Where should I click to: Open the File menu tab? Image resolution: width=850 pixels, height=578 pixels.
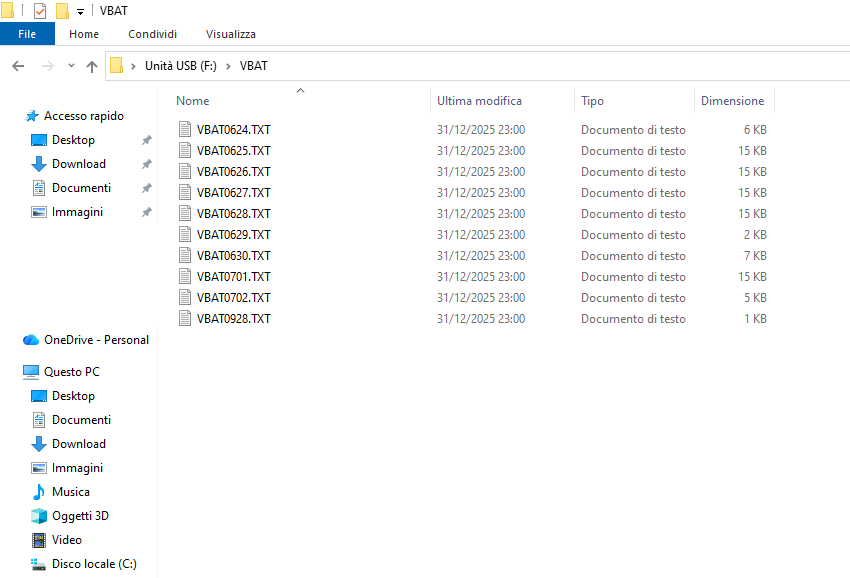27,34
